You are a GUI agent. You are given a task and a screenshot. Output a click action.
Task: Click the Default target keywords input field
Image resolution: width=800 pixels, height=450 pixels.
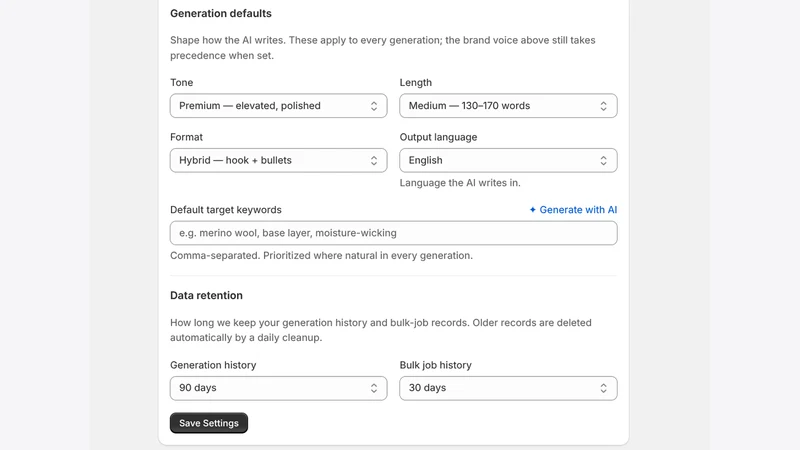(393, 233)
